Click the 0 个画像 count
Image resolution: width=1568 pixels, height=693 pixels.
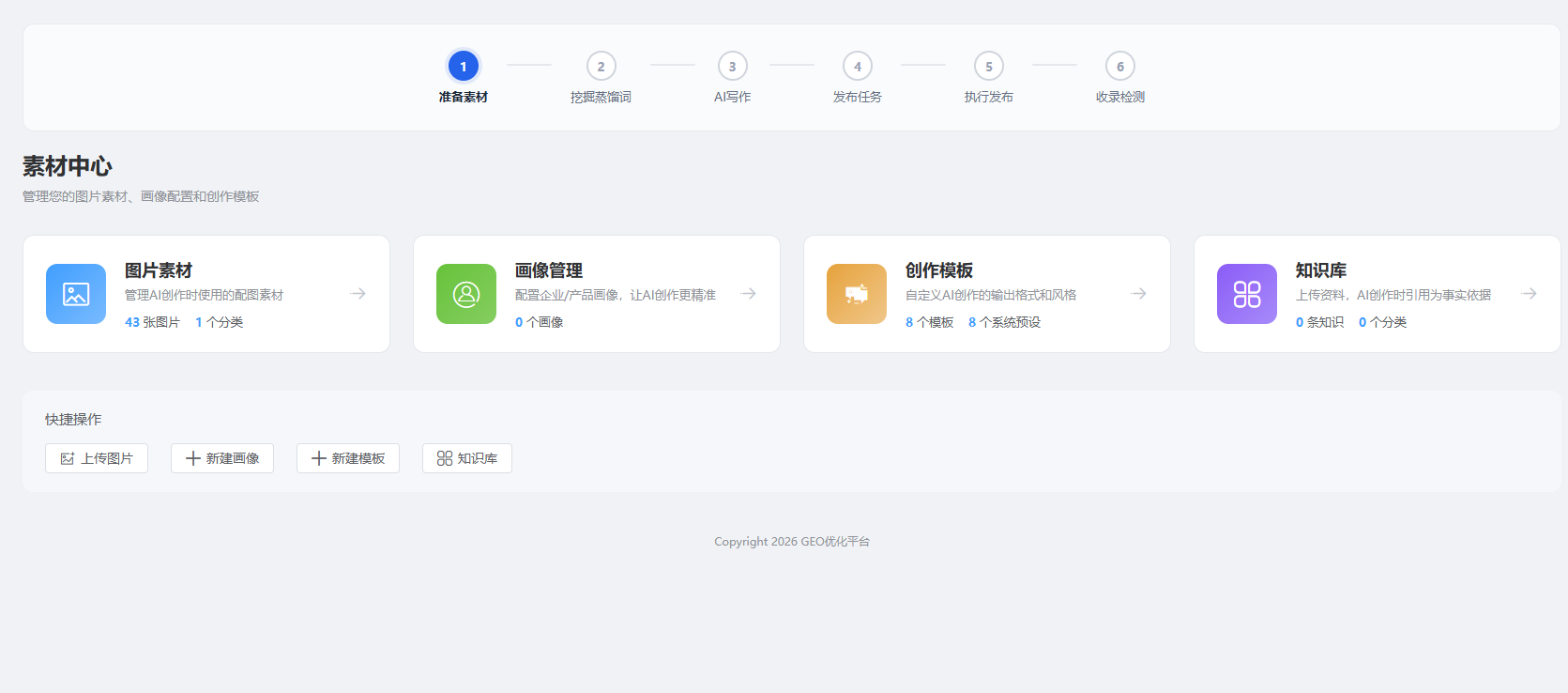coord(540,322)
